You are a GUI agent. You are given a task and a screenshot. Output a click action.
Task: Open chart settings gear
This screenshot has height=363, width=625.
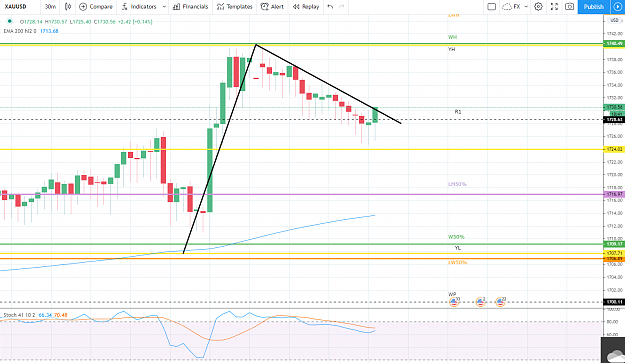(539, 7)
